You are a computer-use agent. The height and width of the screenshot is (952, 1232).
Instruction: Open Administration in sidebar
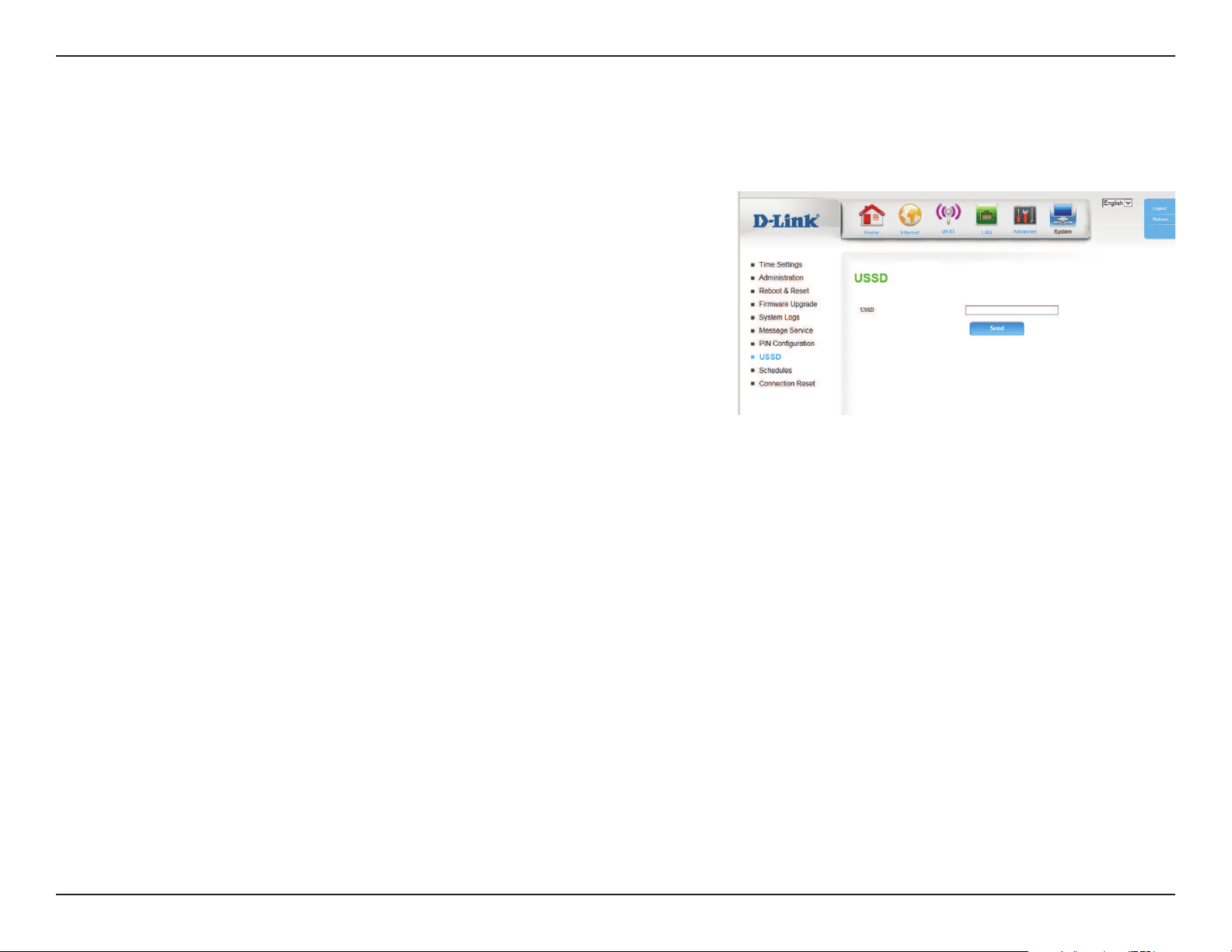pyautogui.click(x=781, y=277)
